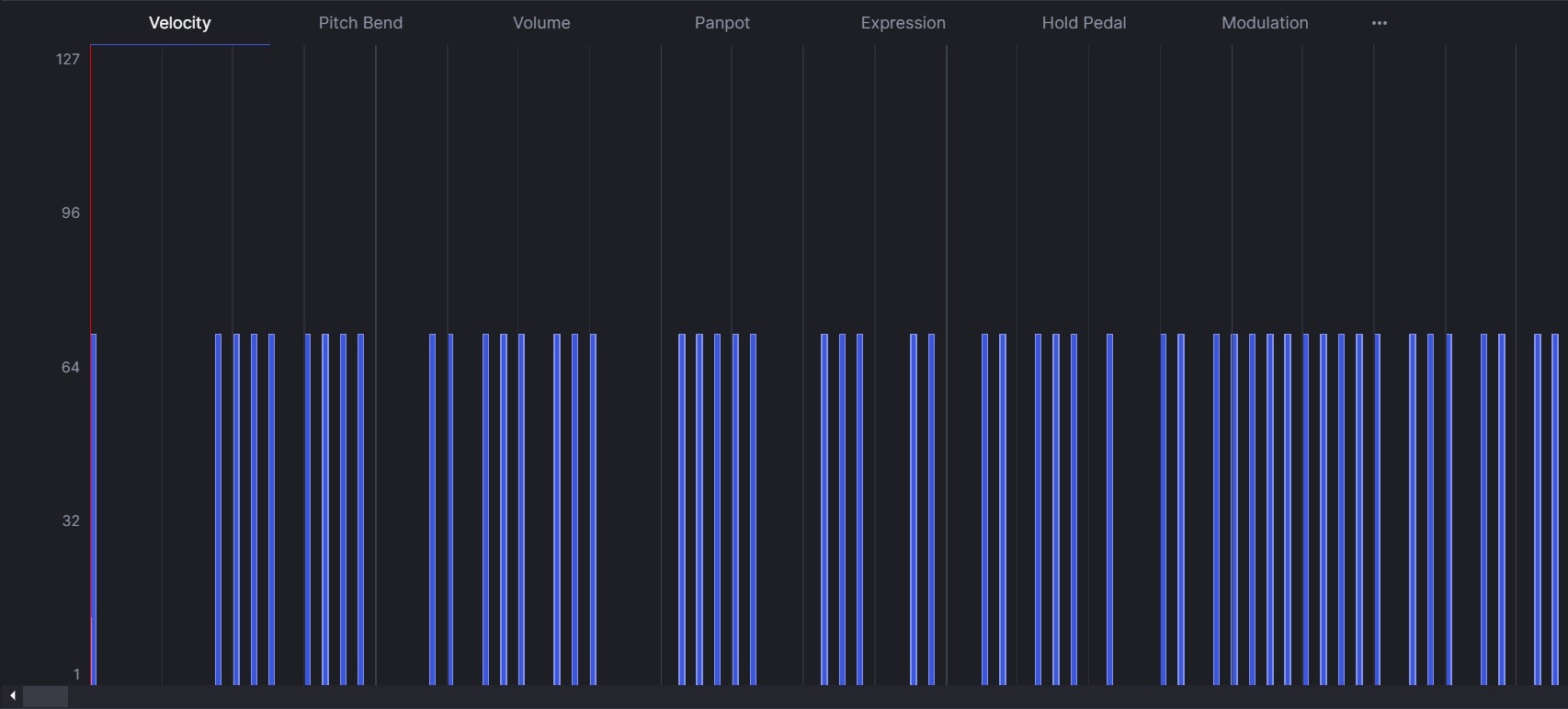Select the last velocity bar at far right

click(1555, 506)
